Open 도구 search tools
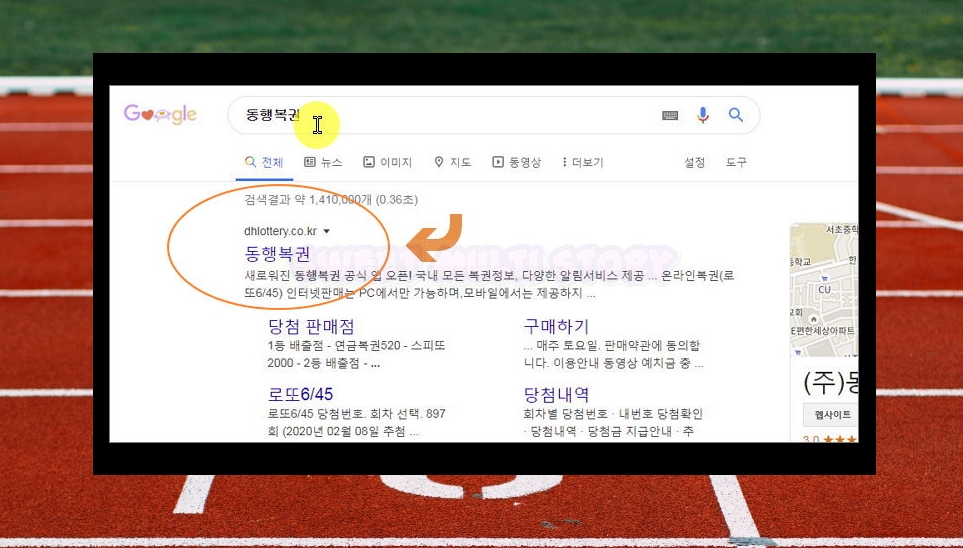Viewport: 963px width, 548px height. (x=736, y=162)
